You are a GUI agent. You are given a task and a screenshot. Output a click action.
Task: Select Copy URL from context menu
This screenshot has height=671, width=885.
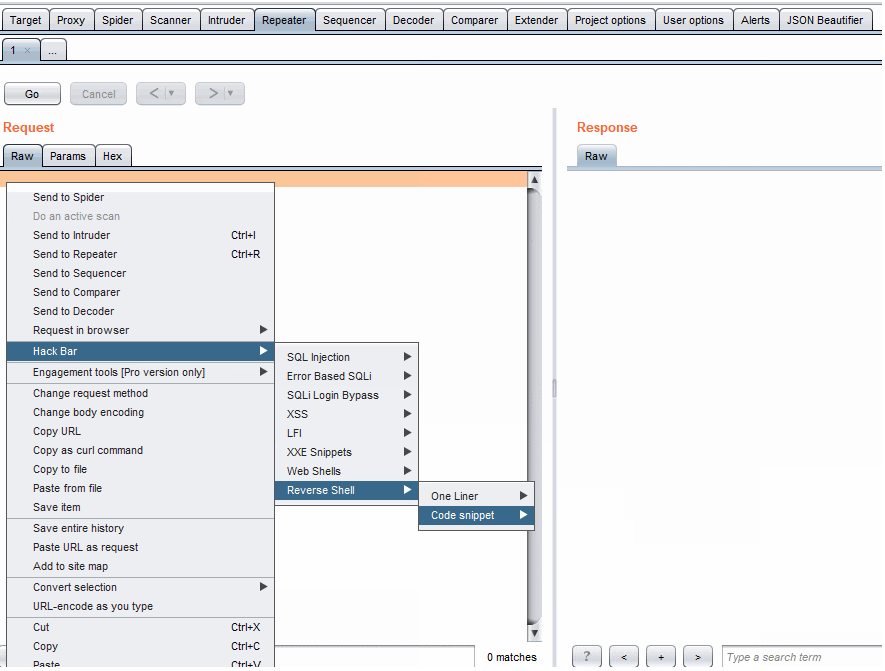(141, 432)
